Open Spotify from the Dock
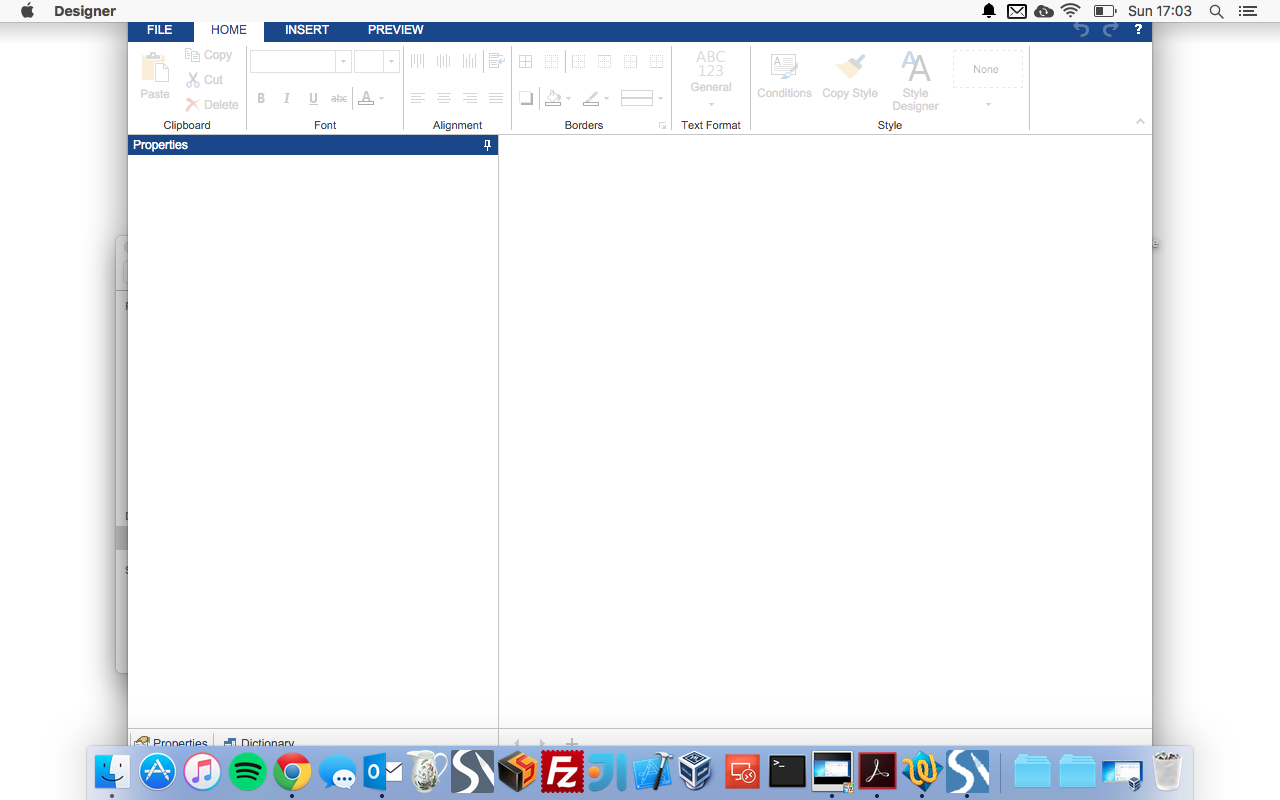 [247, 772]
